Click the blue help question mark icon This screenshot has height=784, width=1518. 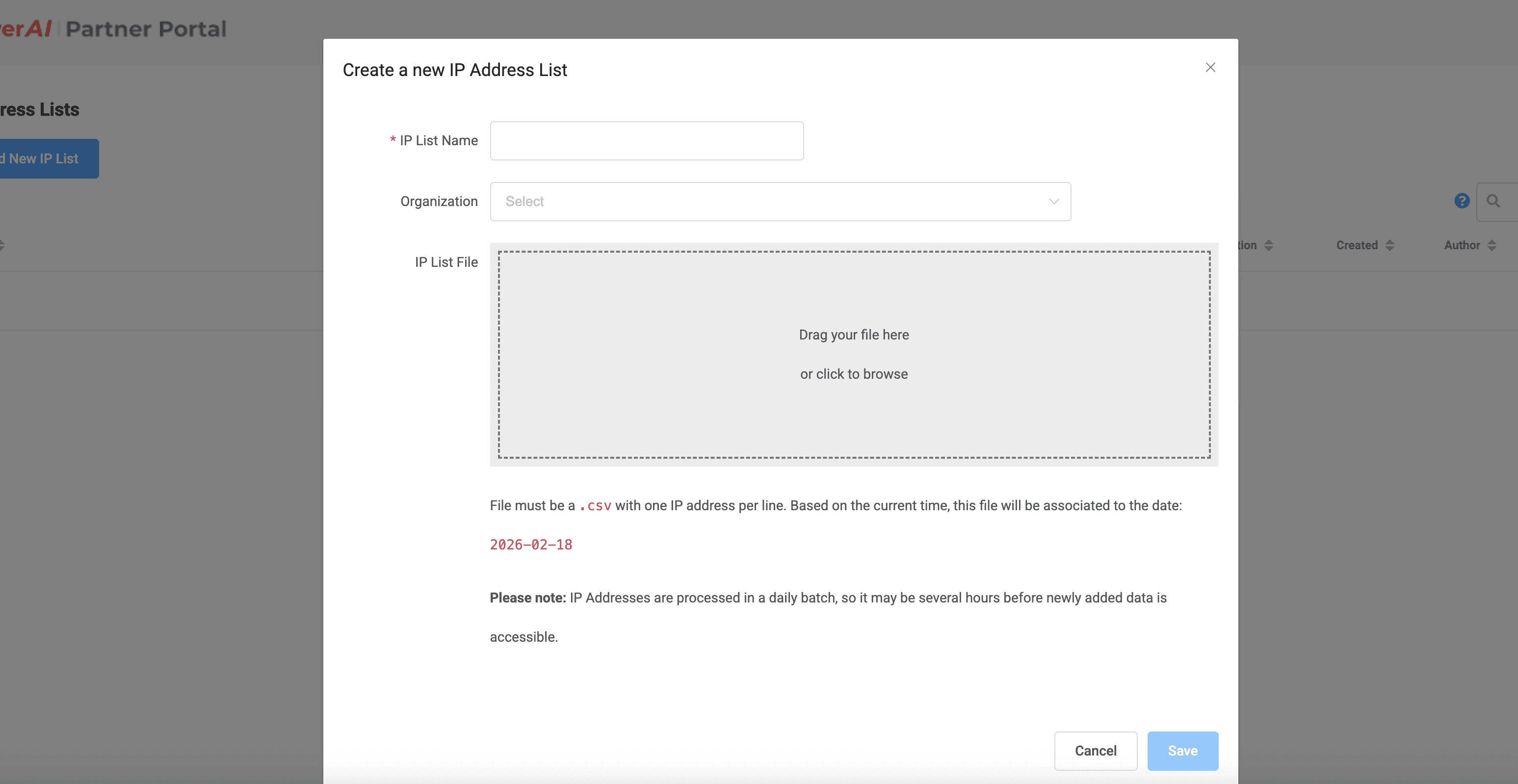pos(1462,201)
